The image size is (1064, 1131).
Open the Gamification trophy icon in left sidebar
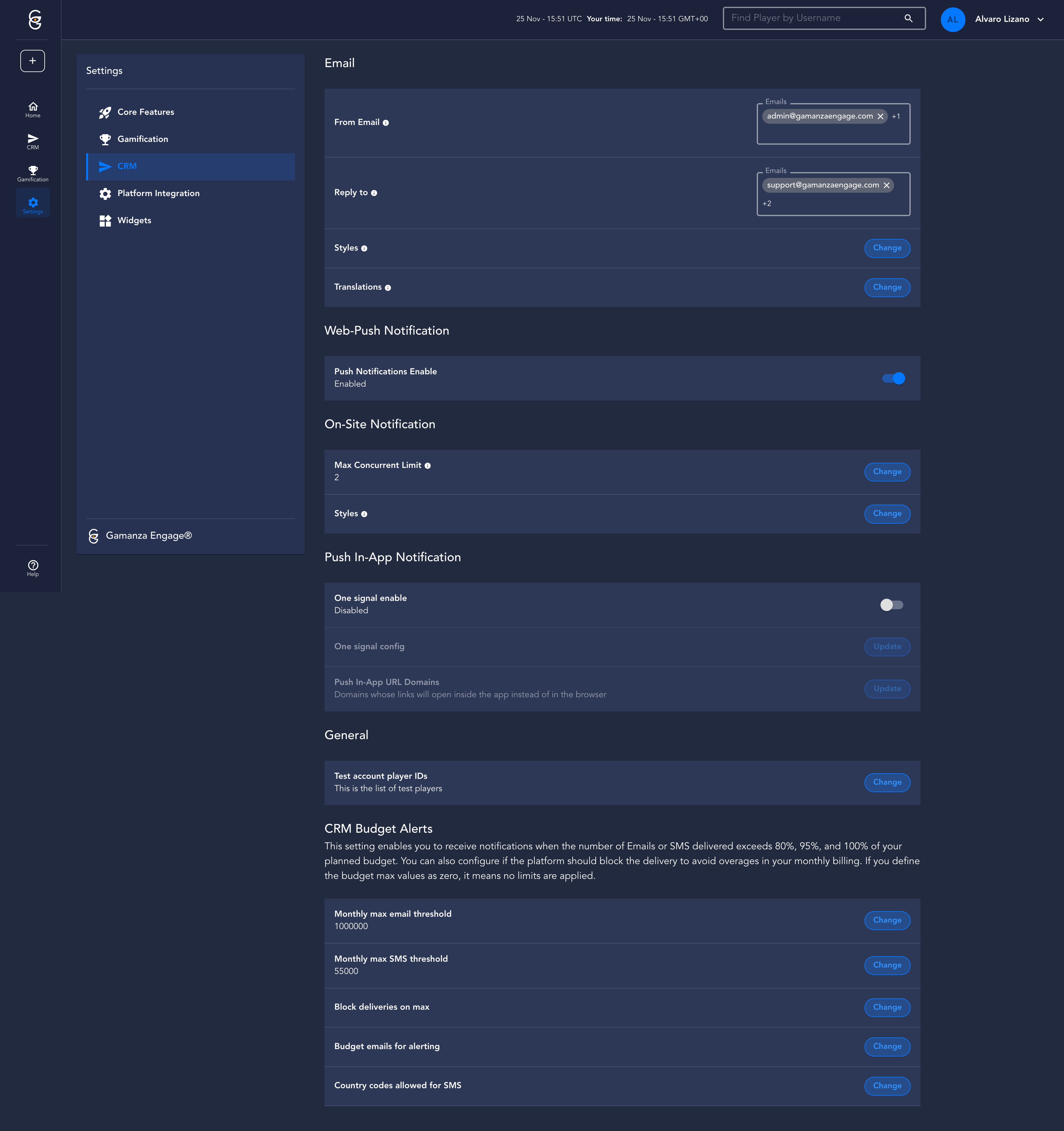(33, 173)
